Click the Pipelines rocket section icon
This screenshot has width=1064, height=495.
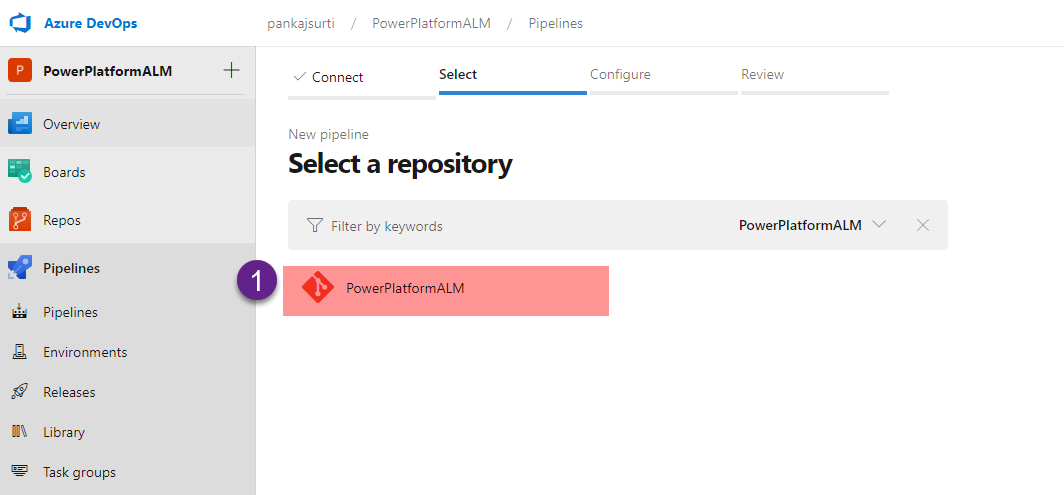coord(20,268)
